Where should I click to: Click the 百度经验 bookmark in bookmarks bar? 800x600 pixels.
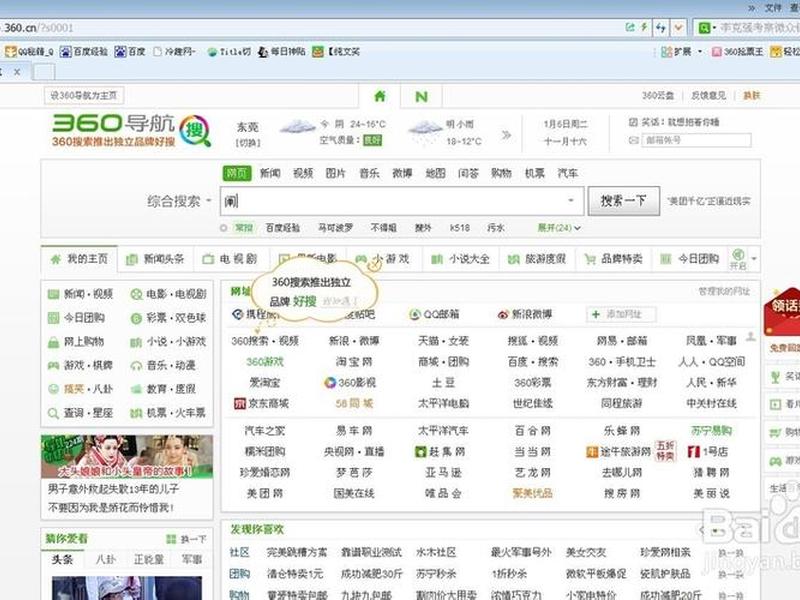84,52
